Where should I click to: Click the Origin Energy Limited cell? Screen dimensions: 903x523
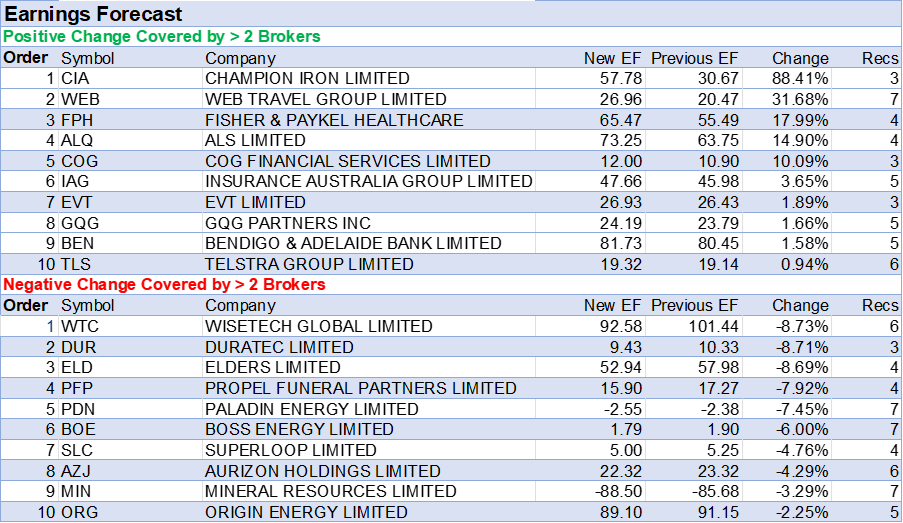306,512
